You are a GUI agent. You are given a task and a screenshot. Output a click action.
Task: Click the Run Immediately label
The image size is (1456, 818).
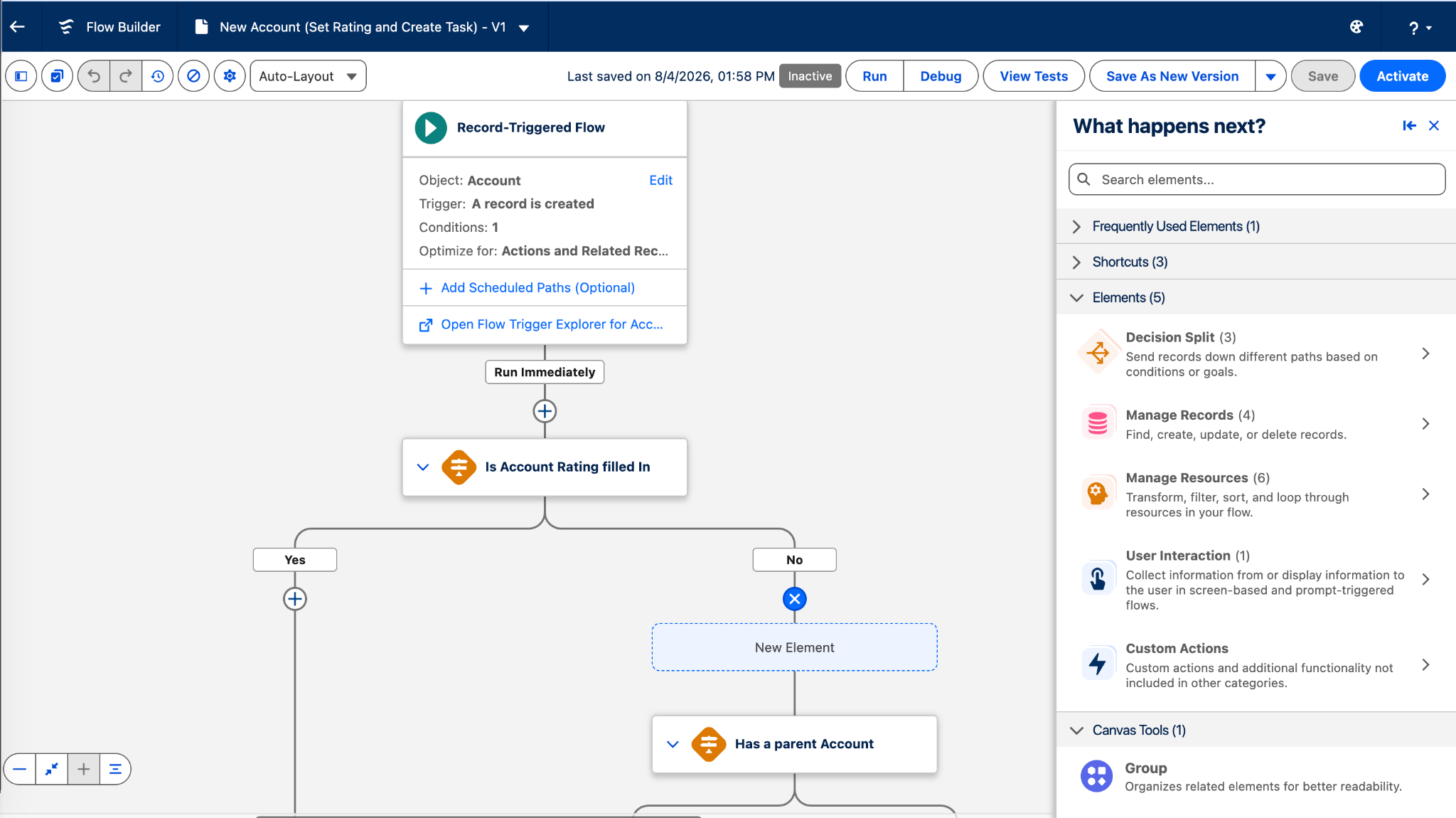[545, 372]
